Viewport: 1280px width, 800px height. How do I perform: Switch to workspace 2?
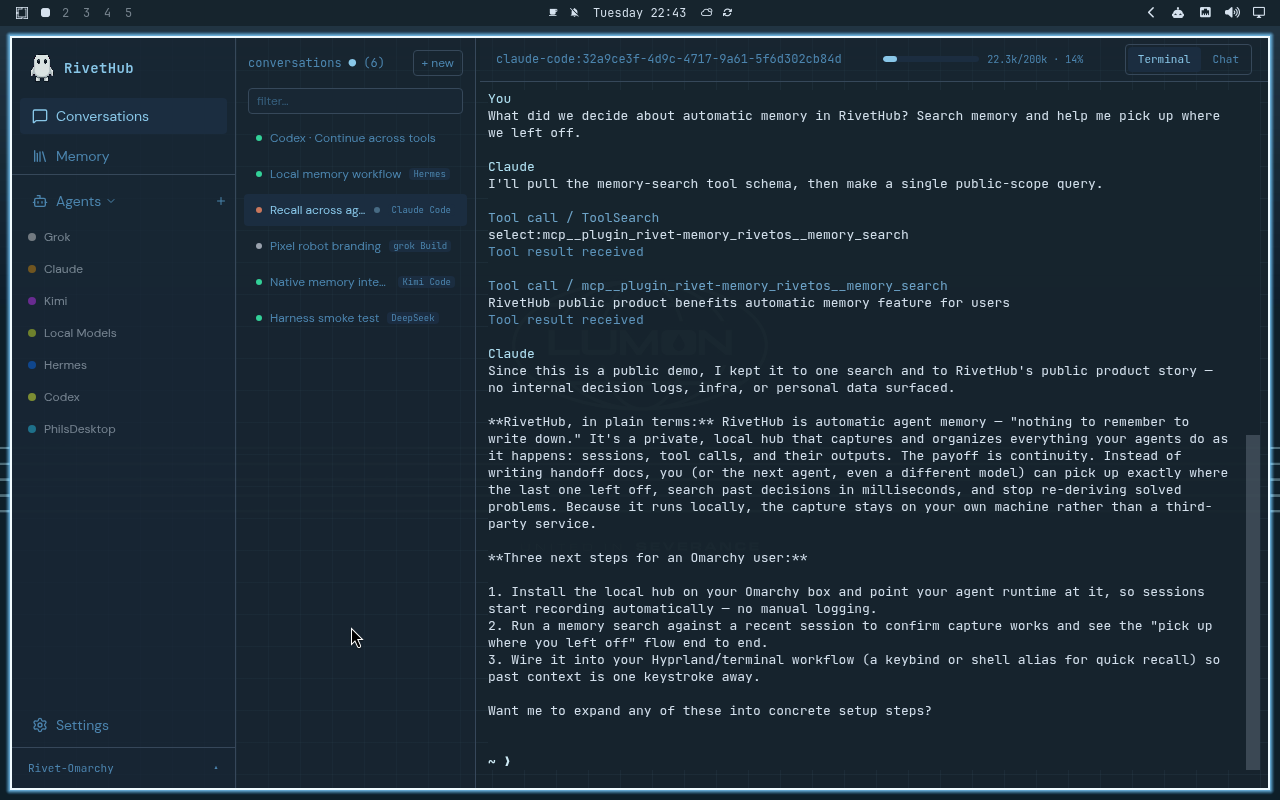coord(66,13)
